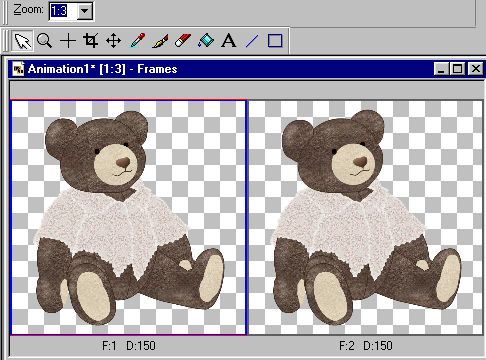Select frame 1 teddy bear thumbnail
The height and width of the screenshot is (360, 486).
(129, 217)
